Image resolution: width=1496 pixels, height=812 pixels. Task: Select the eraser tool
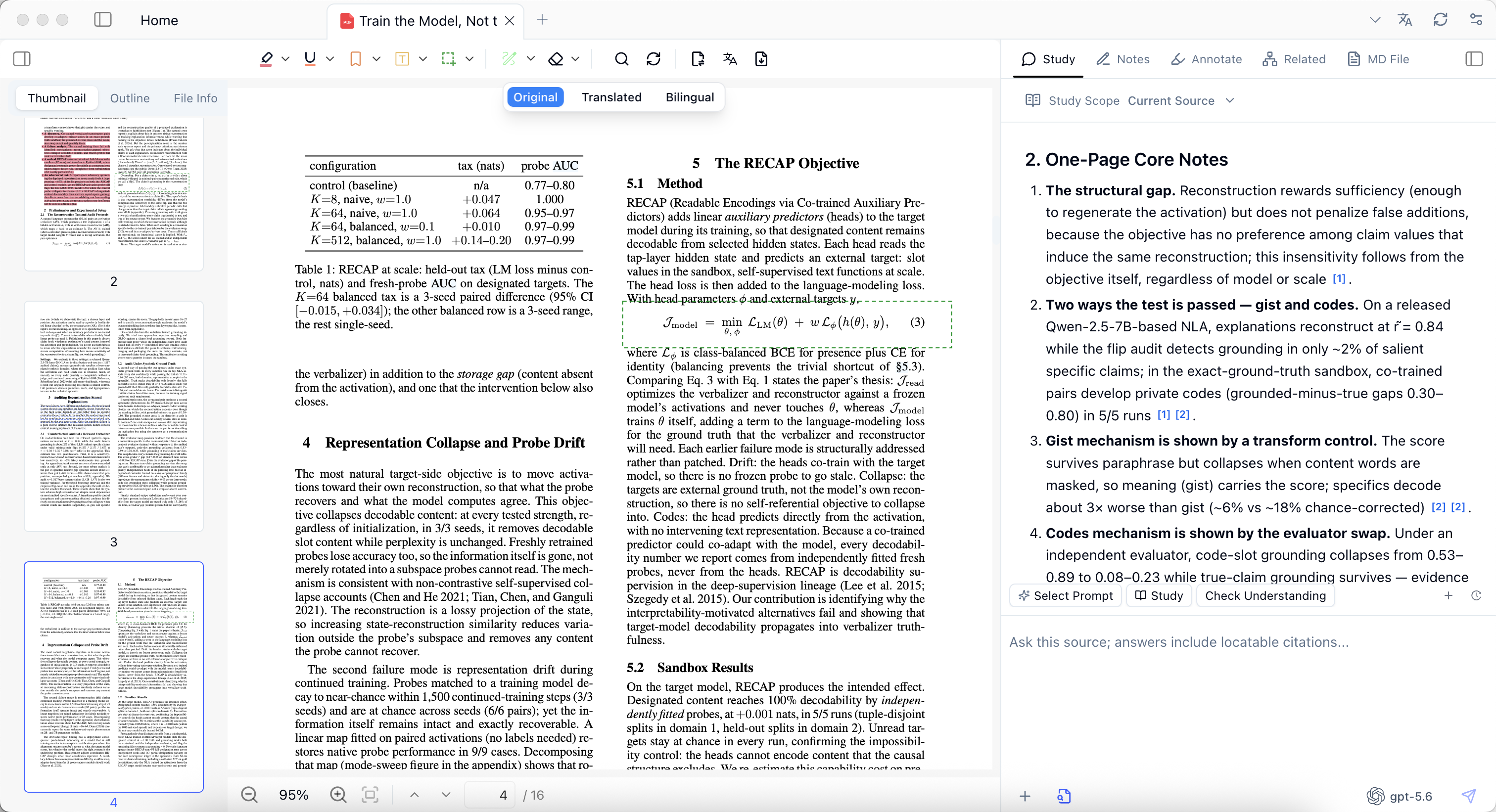(x=556, y=59)
